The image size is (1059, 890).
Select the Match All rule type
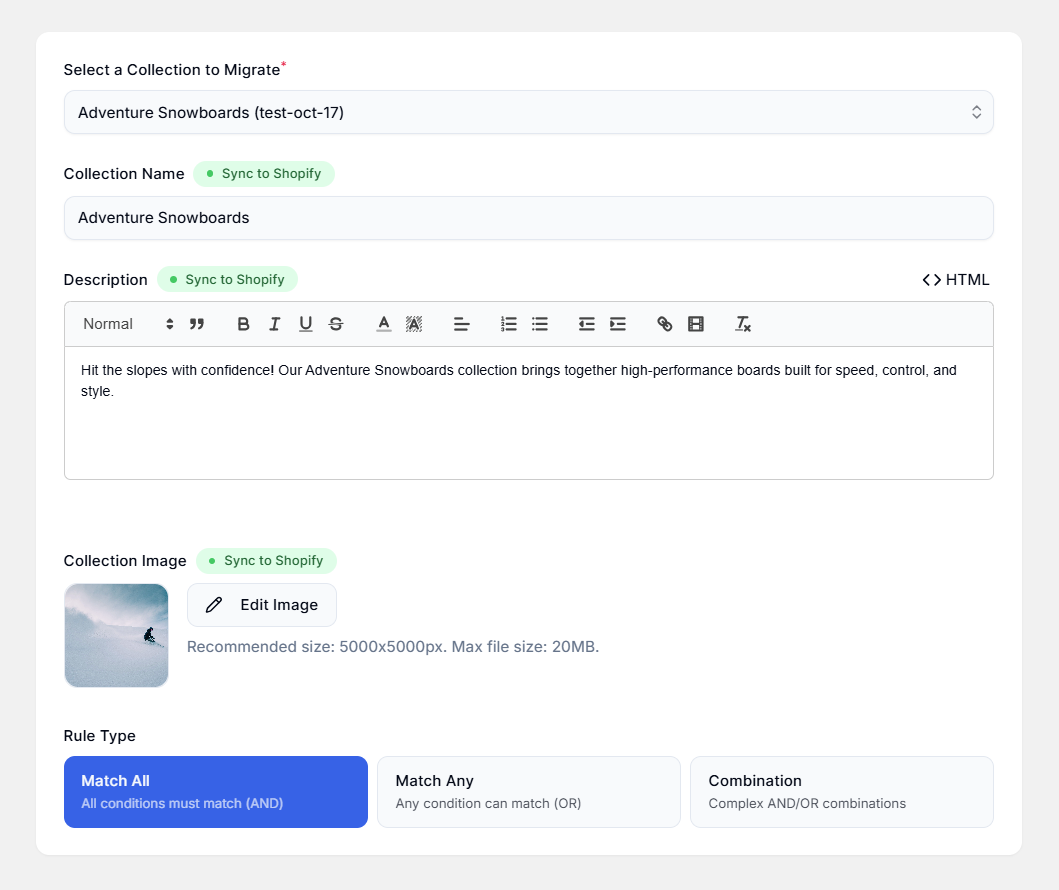[215, 791]
